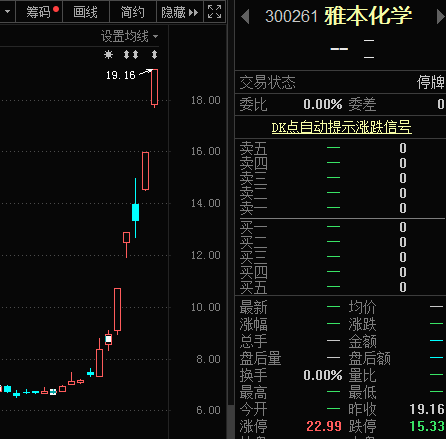446x439 pixels.
Task: Select the 卖三 order row
Action: click(x=340, y=178)
